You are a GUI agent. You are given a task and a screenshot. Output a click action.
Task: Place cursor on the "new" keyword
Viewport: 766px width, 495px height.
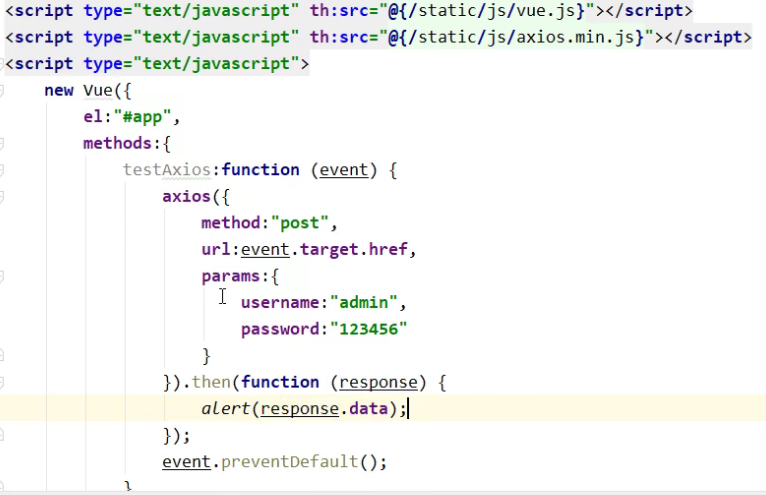59,90
